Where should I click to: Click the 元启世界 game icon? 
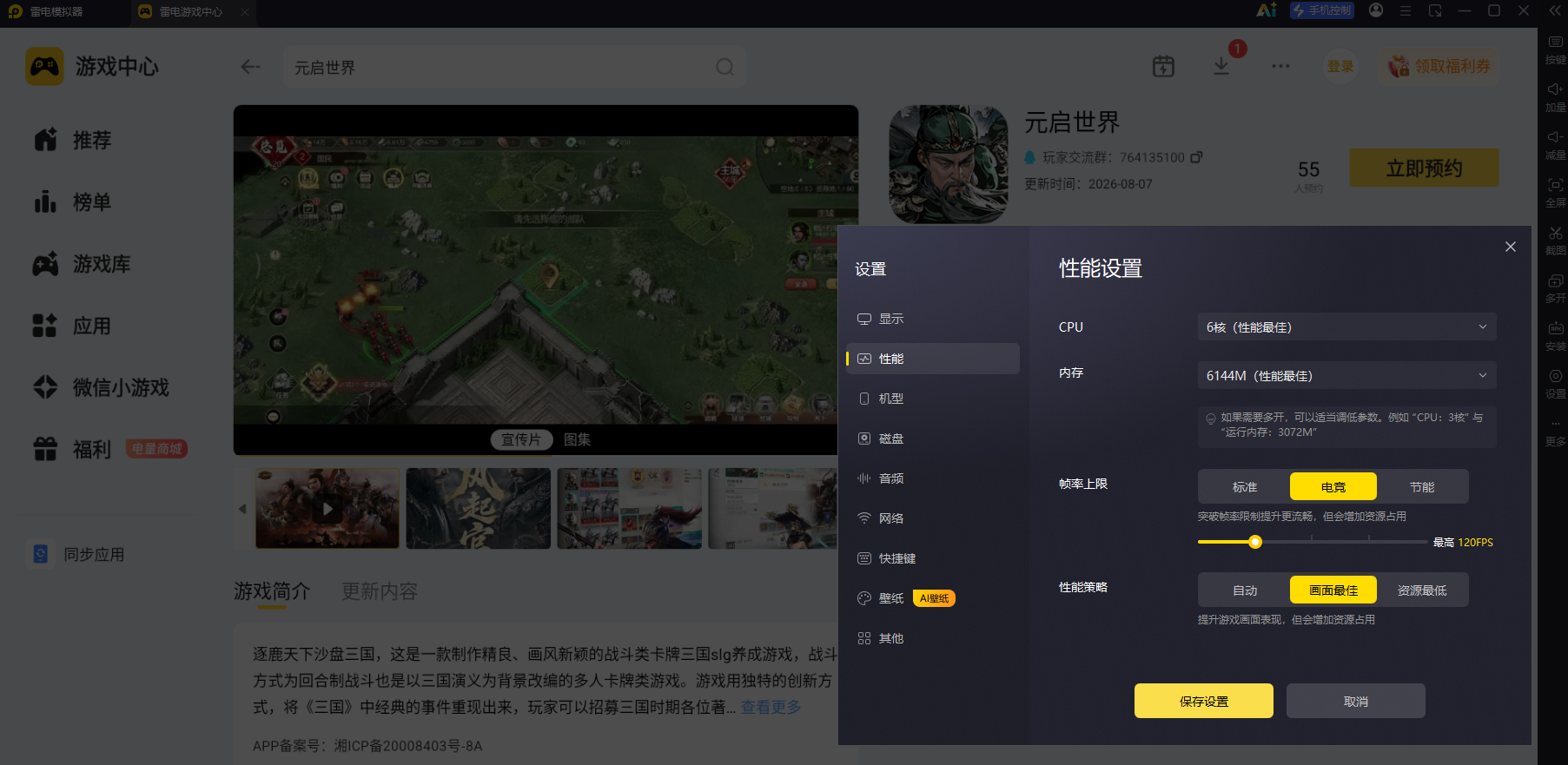click(949, 164)
